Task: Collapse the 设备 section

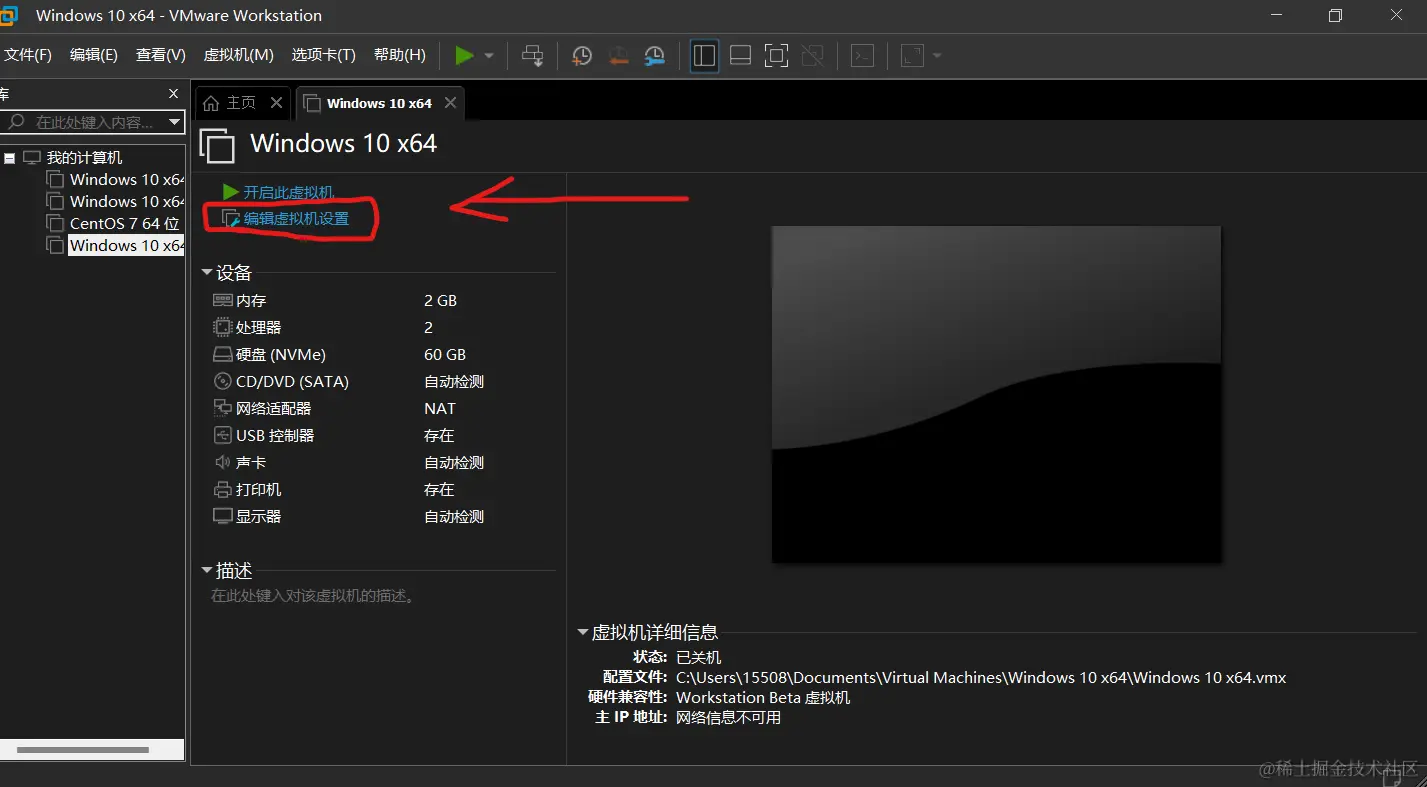Action: pyautogui.click(x=207, y=273)
